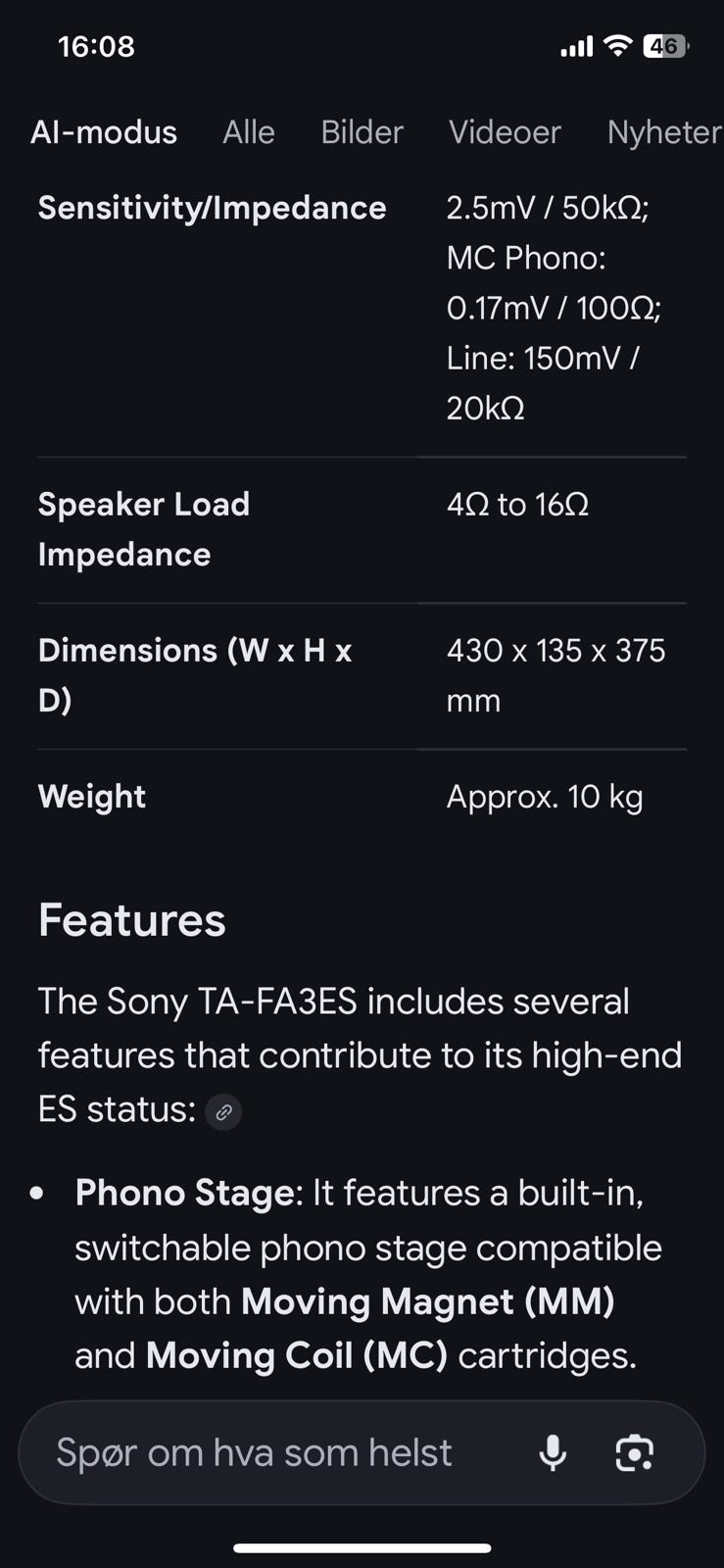Viewport: 724px width, 1568px height.
Task: Switch to Bilder tab
Action: tap(362, 132)
